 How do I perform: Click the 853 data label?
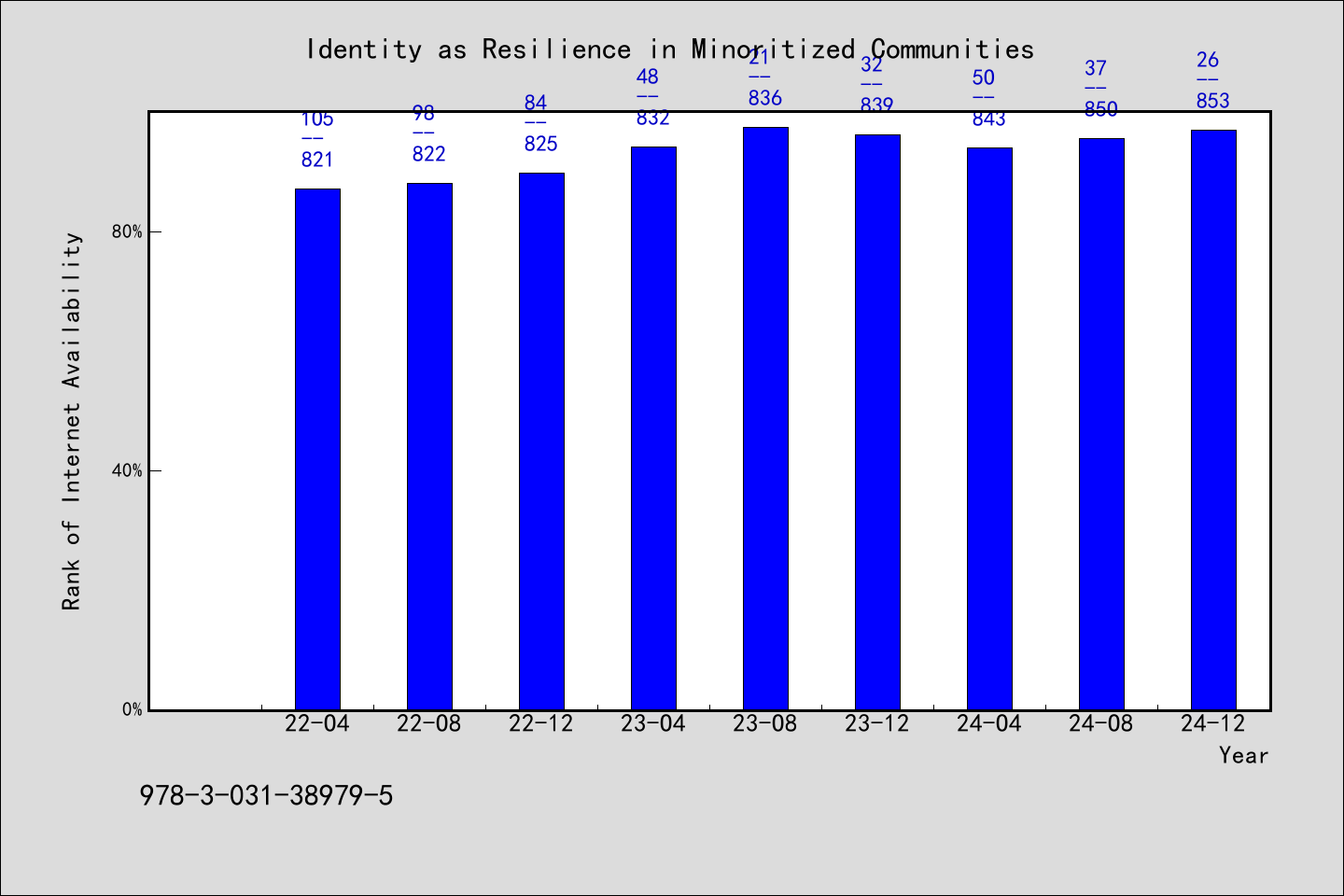point(1213,101)
